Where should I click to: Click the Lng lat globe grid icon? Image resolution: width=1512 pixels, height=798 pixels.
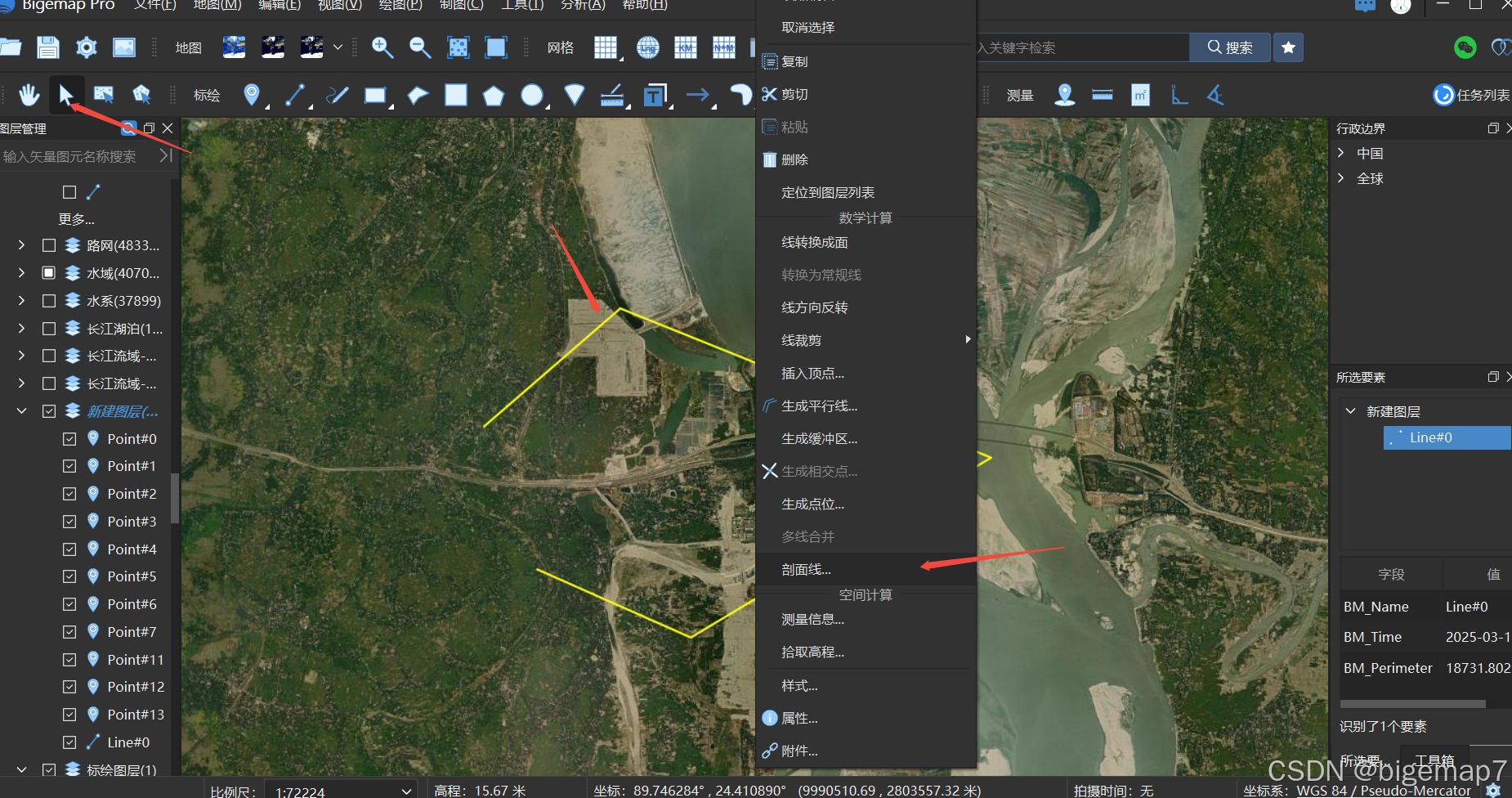(648, 47)
